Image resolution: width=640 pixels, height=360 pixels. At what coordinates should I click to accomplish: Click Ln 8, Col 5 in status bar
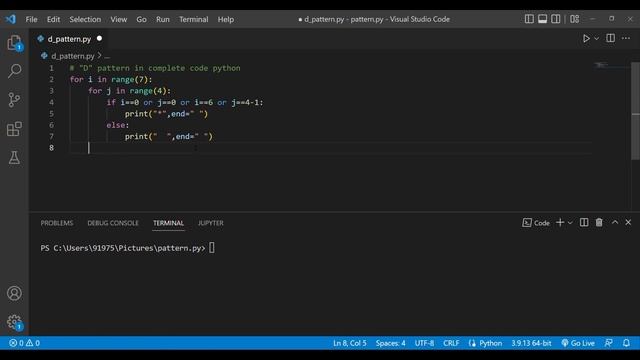click(350, 343)
